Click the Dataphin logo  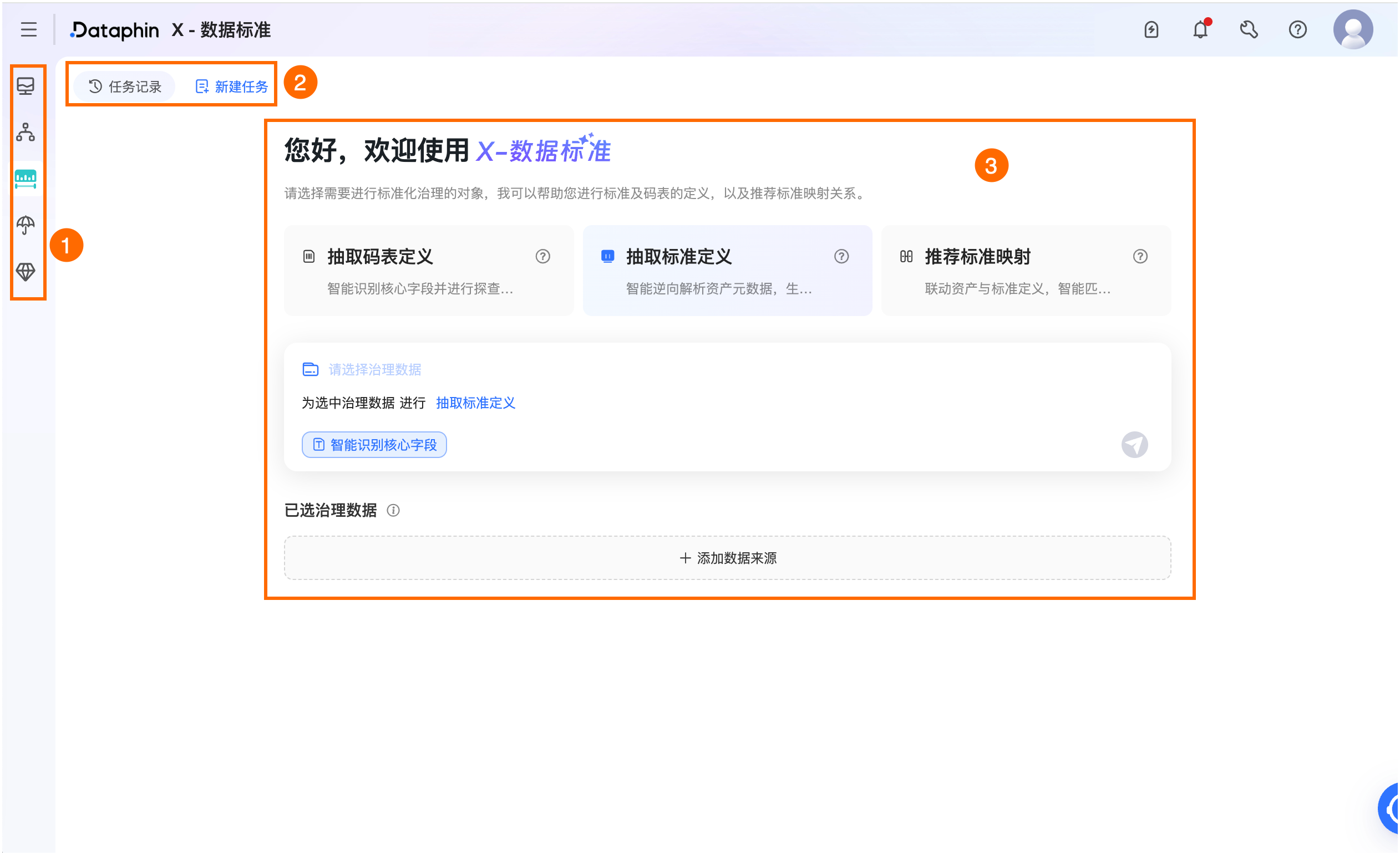click(114, 29)
